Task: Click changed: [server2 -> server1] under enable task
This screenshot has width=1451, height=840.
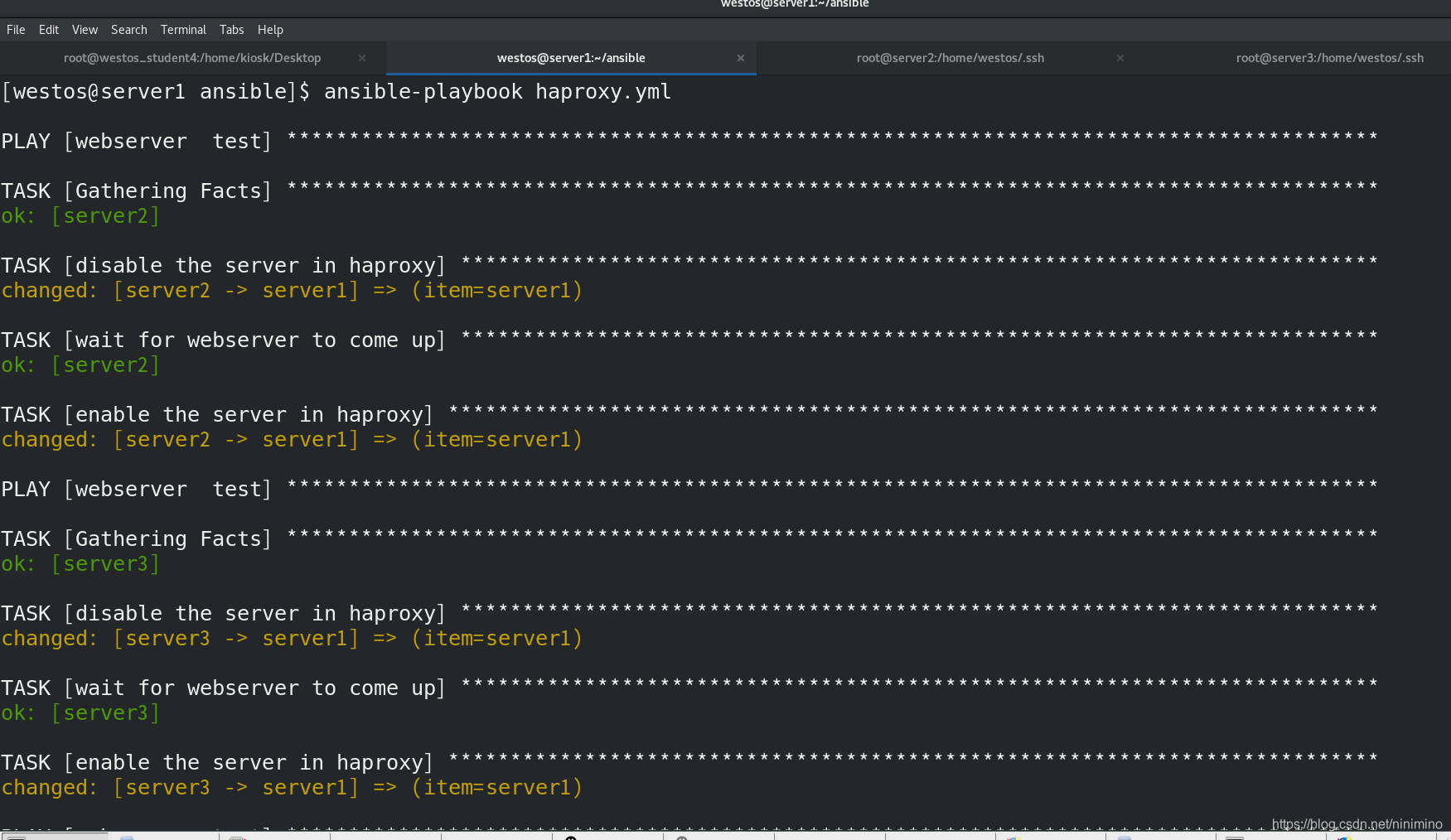Action: [292, 440]
